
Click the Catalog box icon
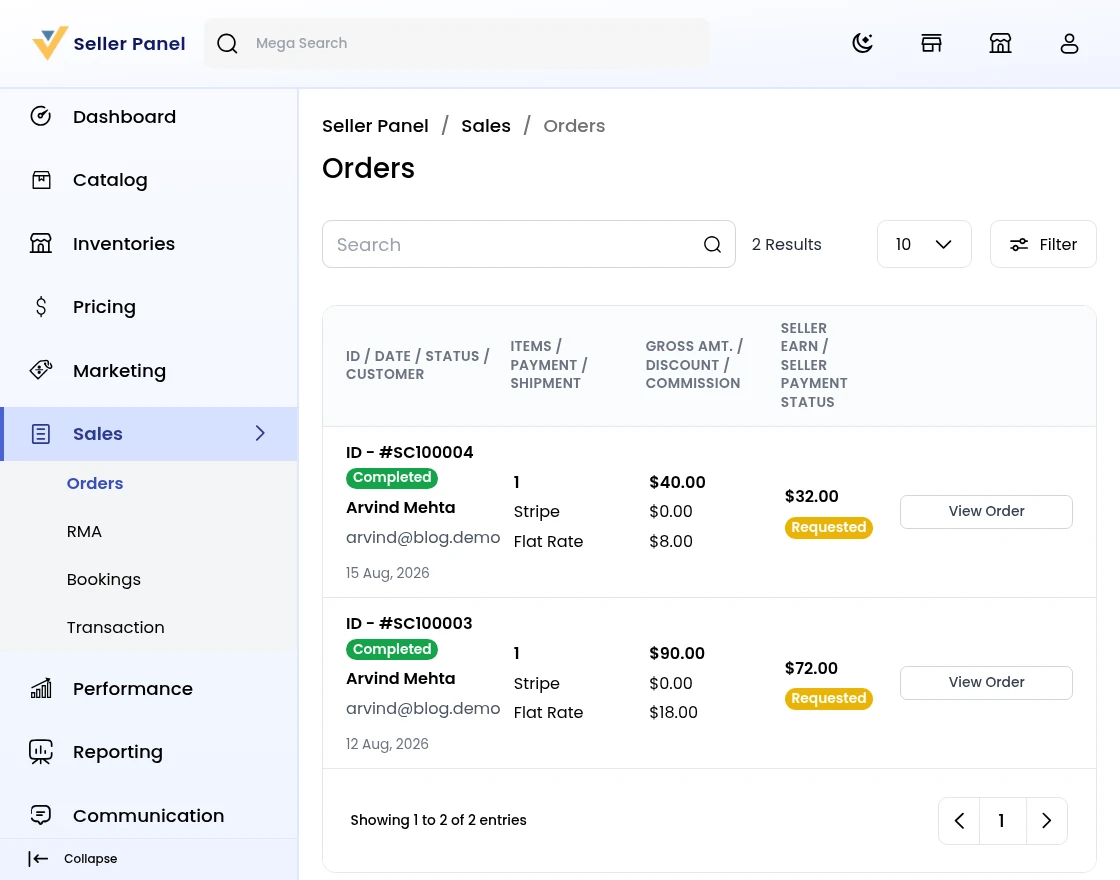tap(41, 179)
